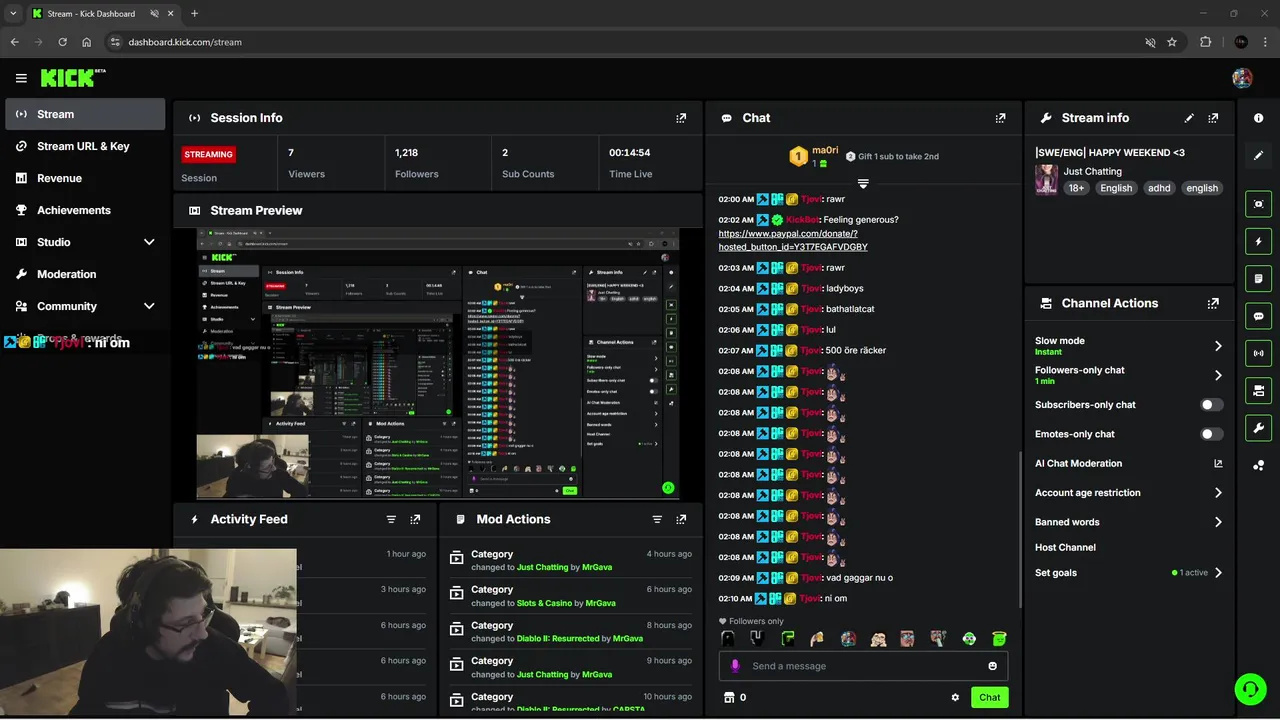The image size is (1280, 720).
Task: Click the adhd stream tag
Action: 1159,188
